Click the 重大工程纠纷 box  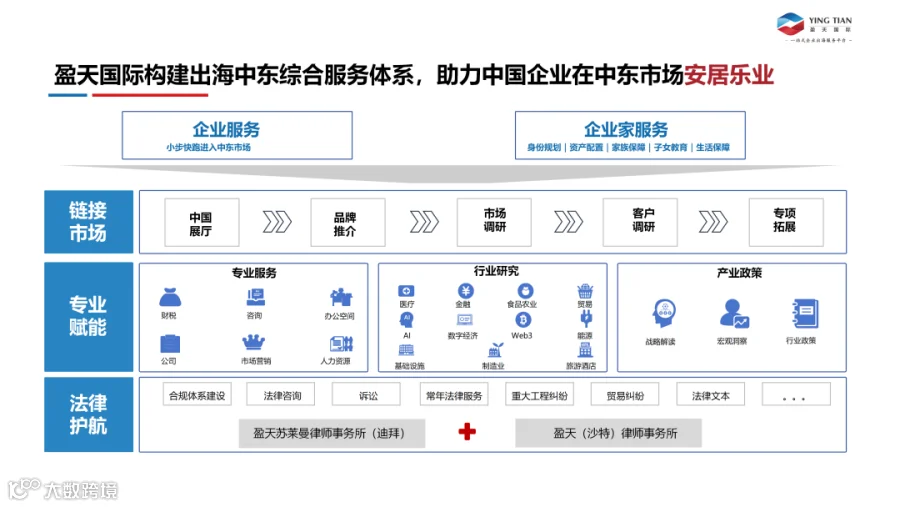point(540,394)
